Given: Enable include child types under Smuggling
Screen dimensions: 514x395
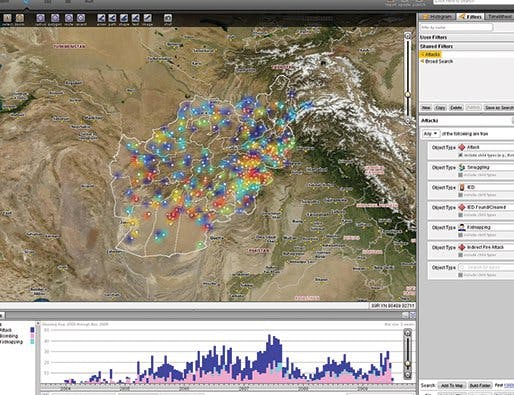Looking at the screenshot, I should [x=460, y=175].
